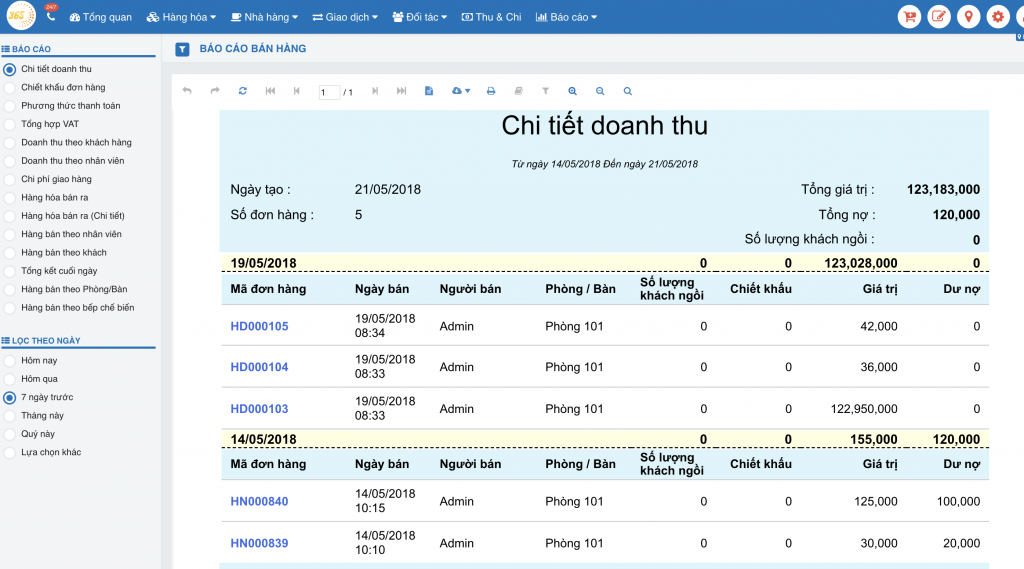Print the report
This screenshot has height=569, width=1024.
click(x=491, y=91)
